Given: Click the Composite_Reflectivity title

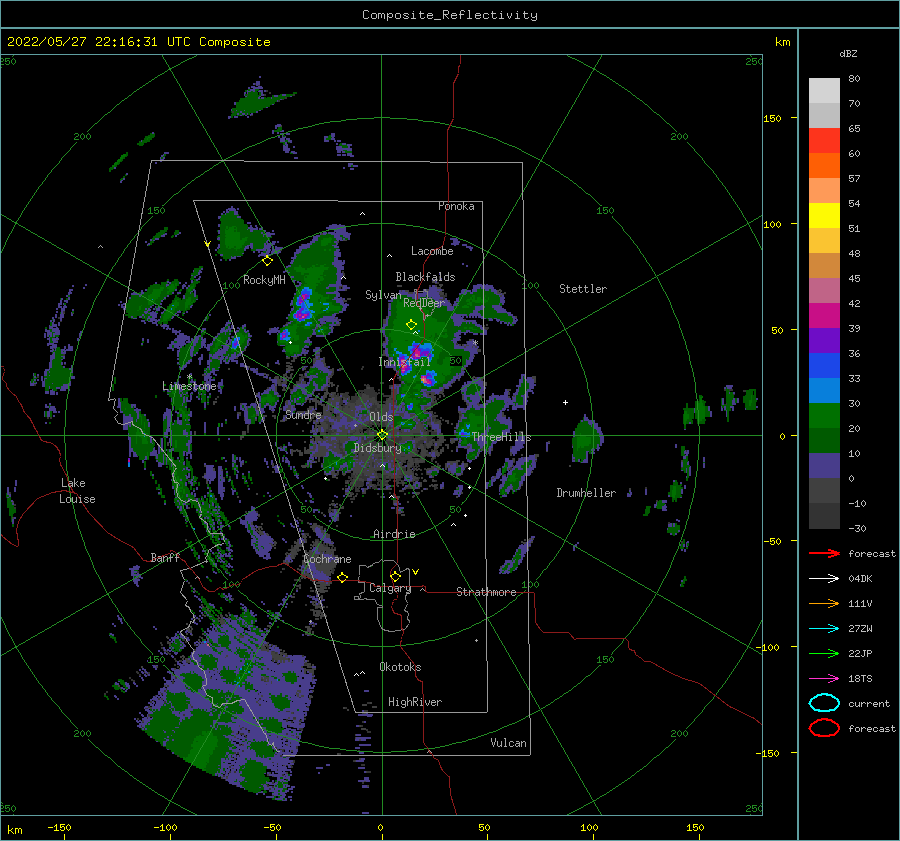Looking at the screenshot, I should tap(450, 15).
